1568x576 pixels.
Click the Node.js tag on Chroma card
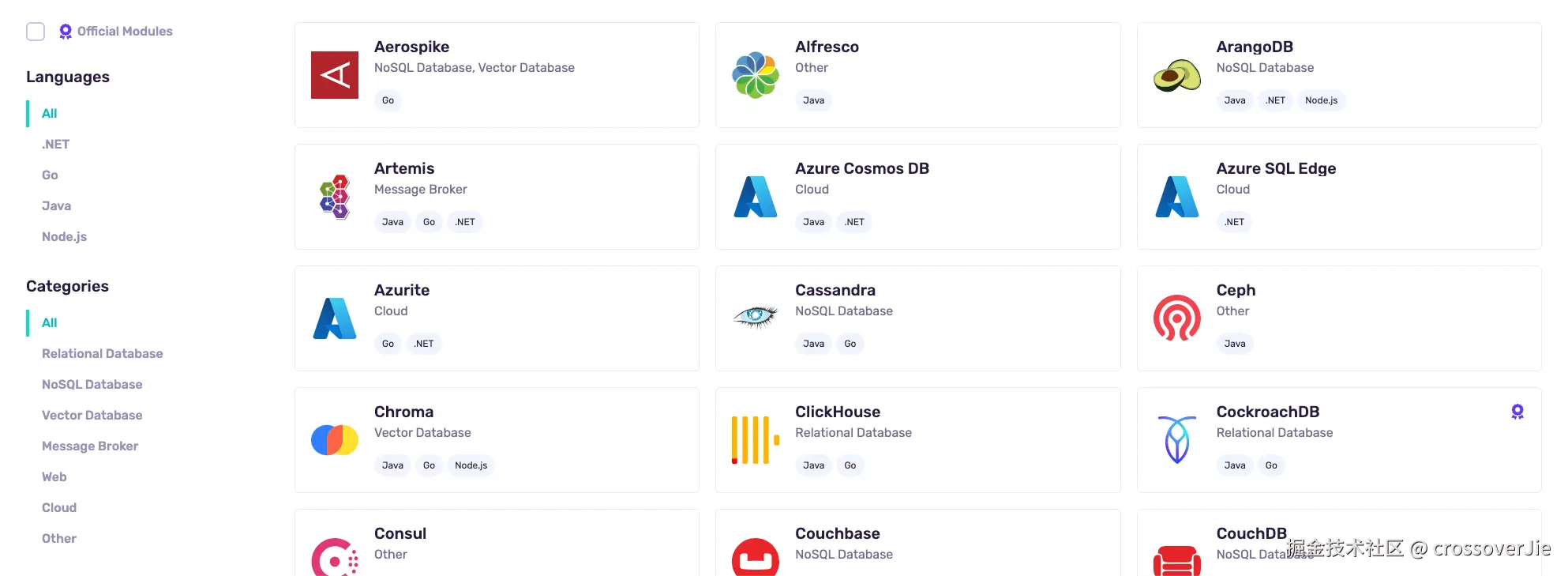[x=471, y=465]
